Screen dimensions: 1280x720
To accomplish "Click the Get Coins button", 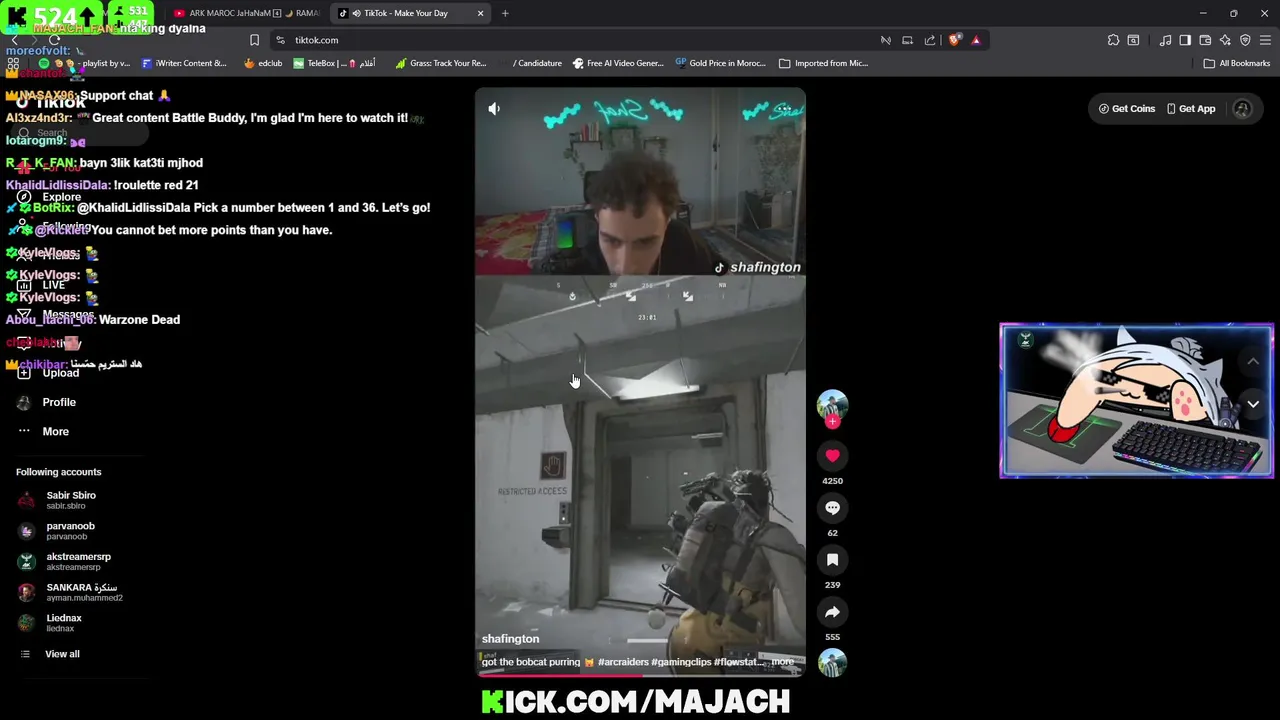I will click(1126, 109).
